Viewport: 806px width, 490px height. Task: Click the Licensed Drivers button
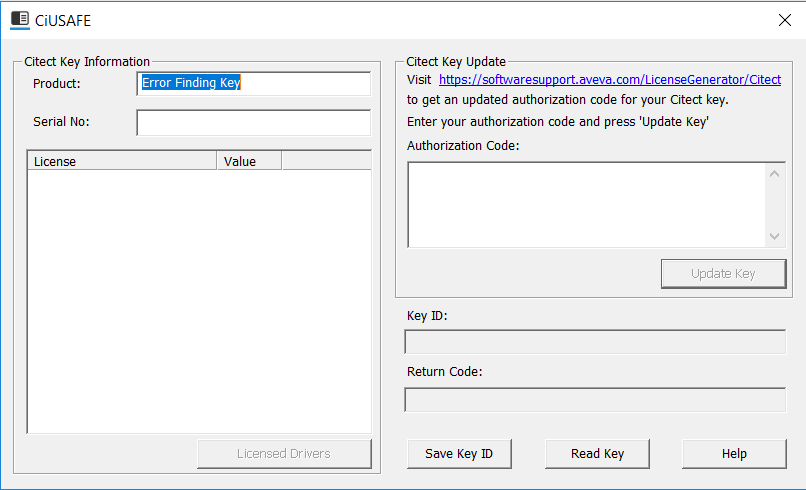coord(284,453)
